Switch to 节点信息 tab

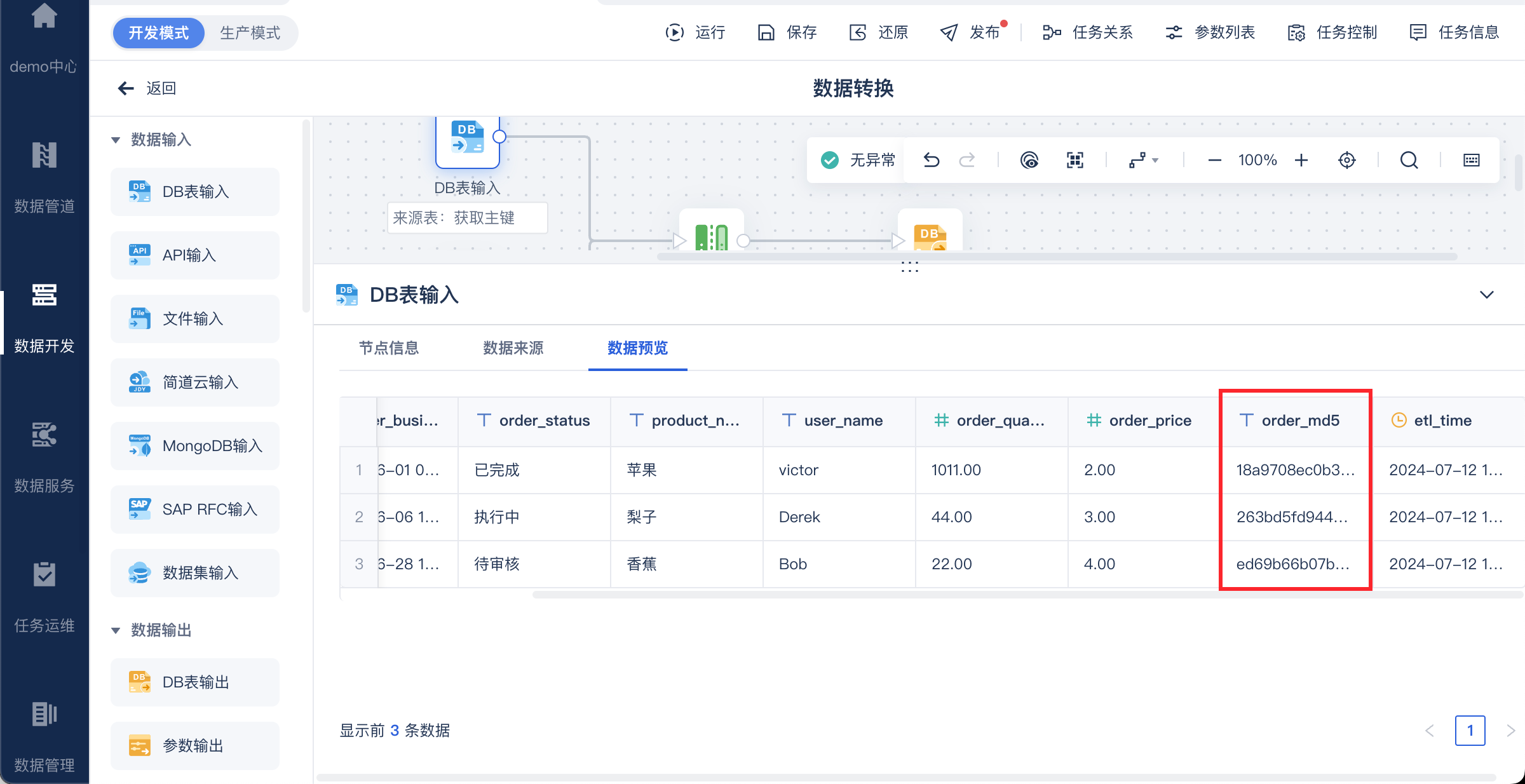389,348
